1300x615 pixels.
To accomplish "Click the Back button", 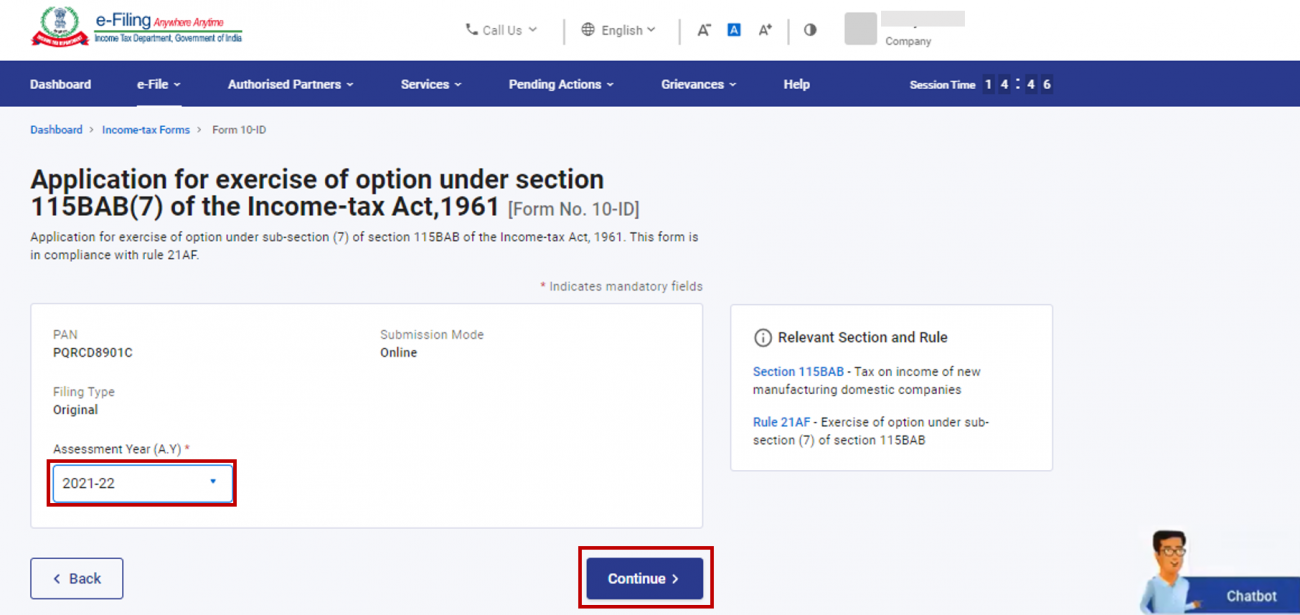I will (x=76, y=578).
